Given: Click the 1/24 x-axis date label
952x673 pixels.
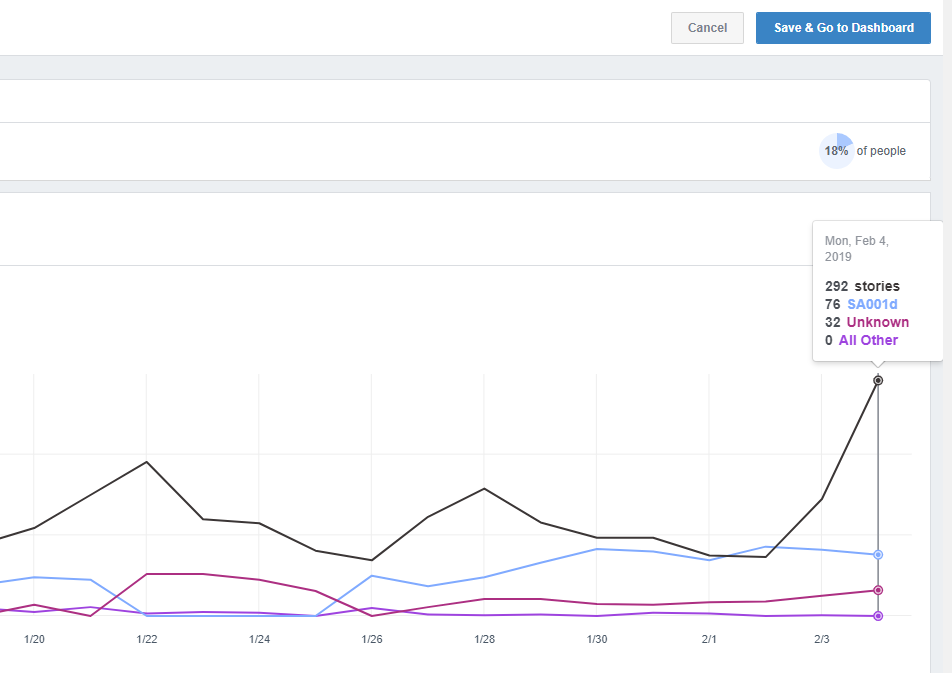Looking at the screenshot, I should 260,639.
